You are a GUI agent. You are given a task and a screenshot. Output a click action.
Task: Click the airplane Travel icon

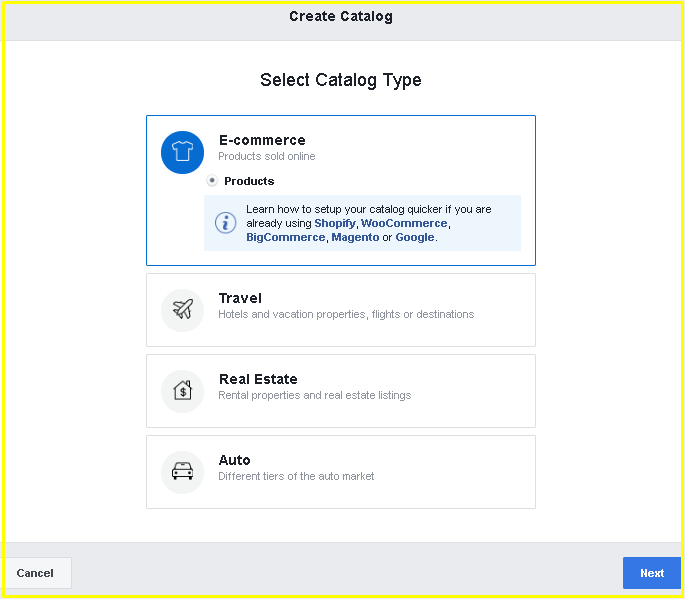pos(182,310)
